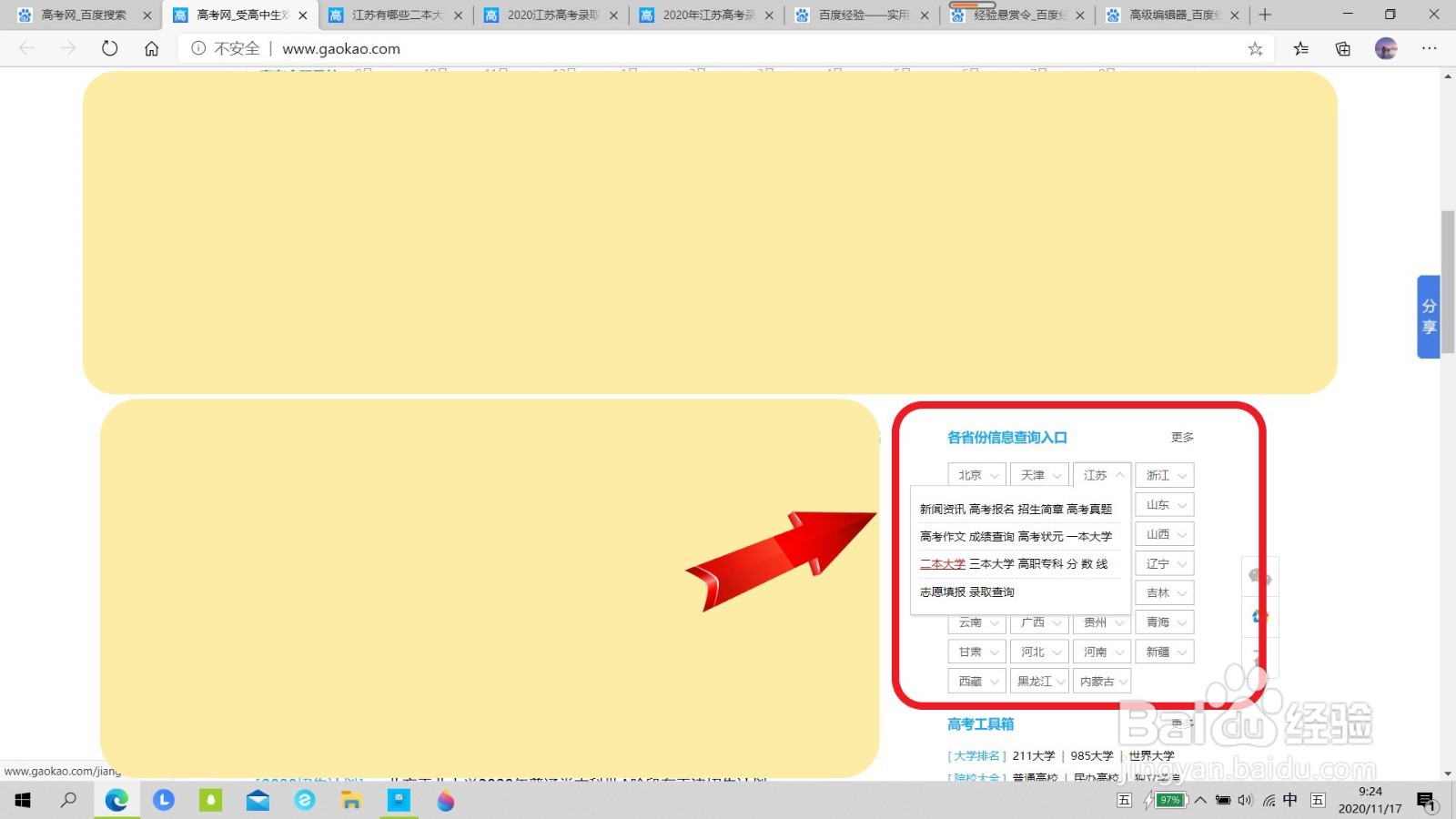
Task: Click the browser forward arrow
Action: 68,48
